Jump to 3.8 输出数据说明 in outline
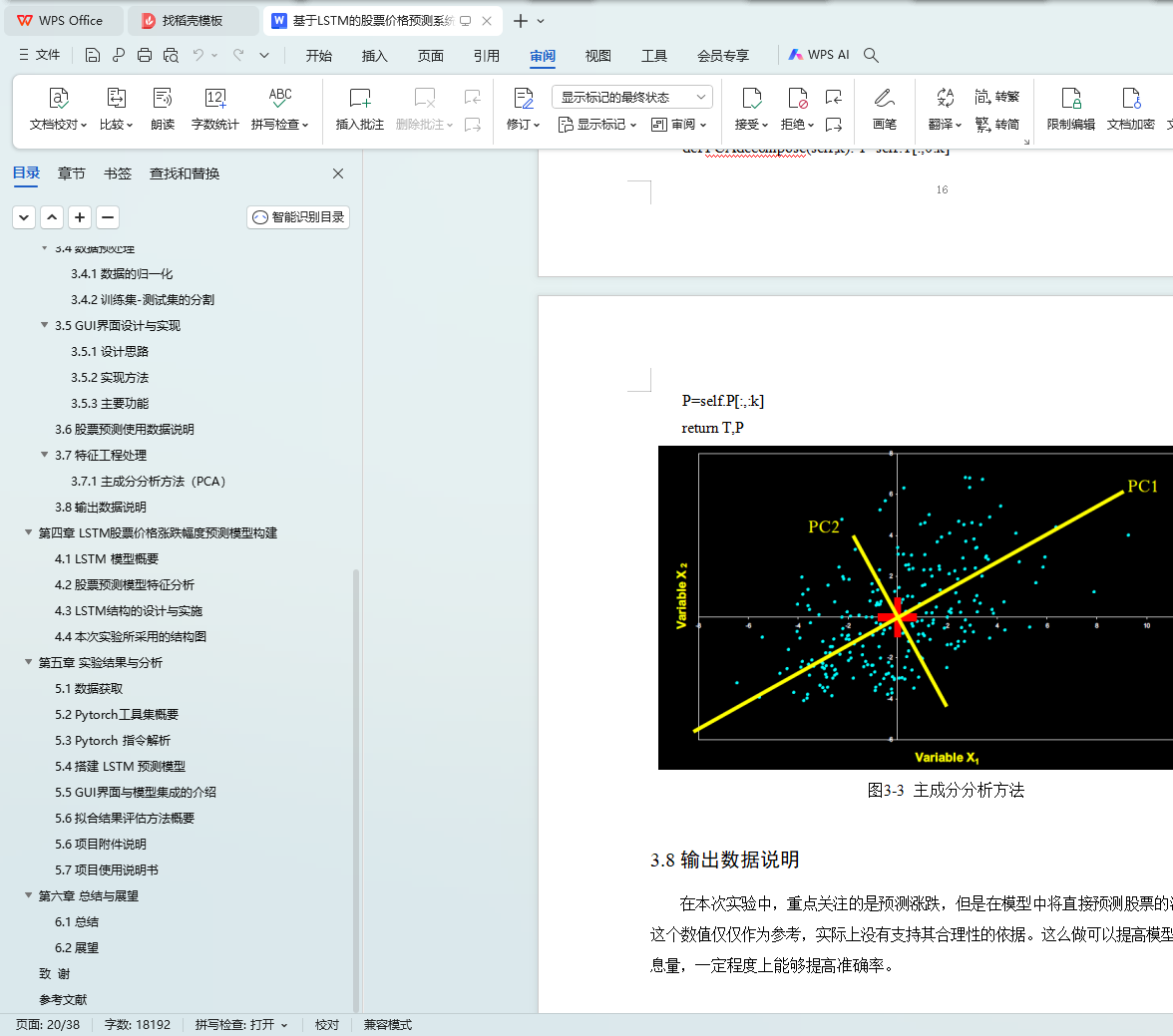Screen dimensions: 1173x1036 100,507
